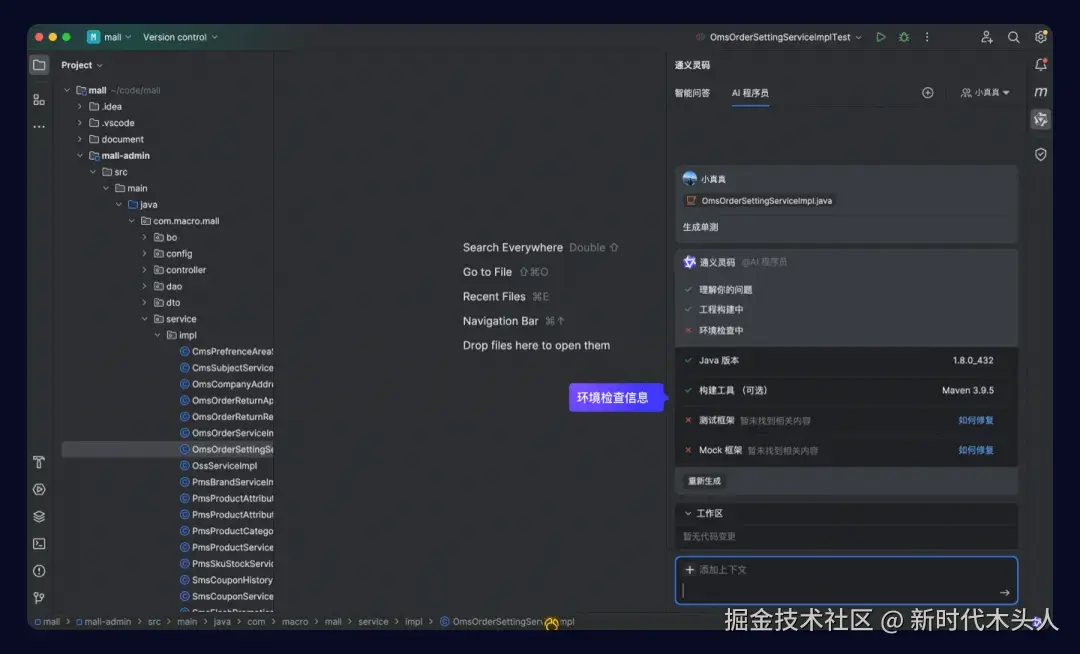Open the Services tool window icon
Image resolution: width=1080 pixels, height=654 pixels.
(39, 489)
